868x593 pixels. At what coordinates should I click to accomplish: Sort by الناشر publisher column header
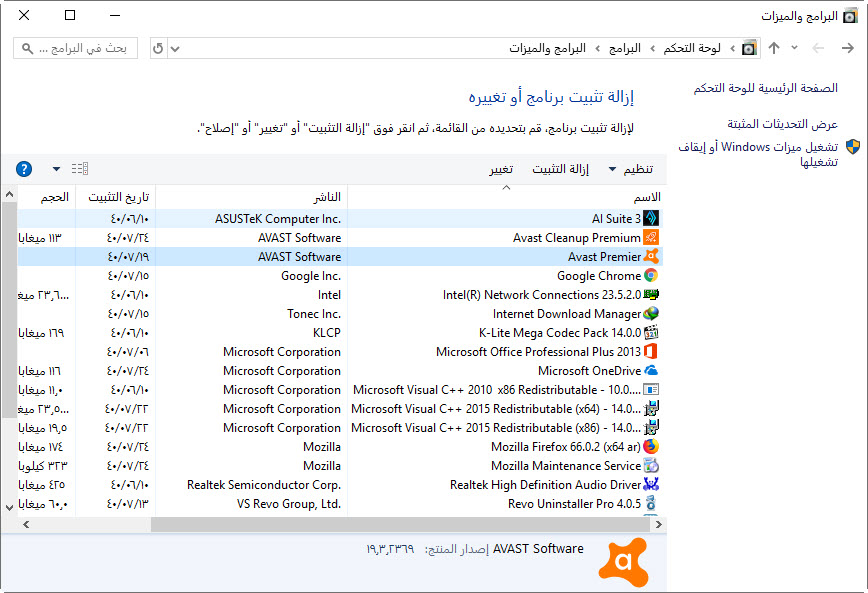[252, 197]
